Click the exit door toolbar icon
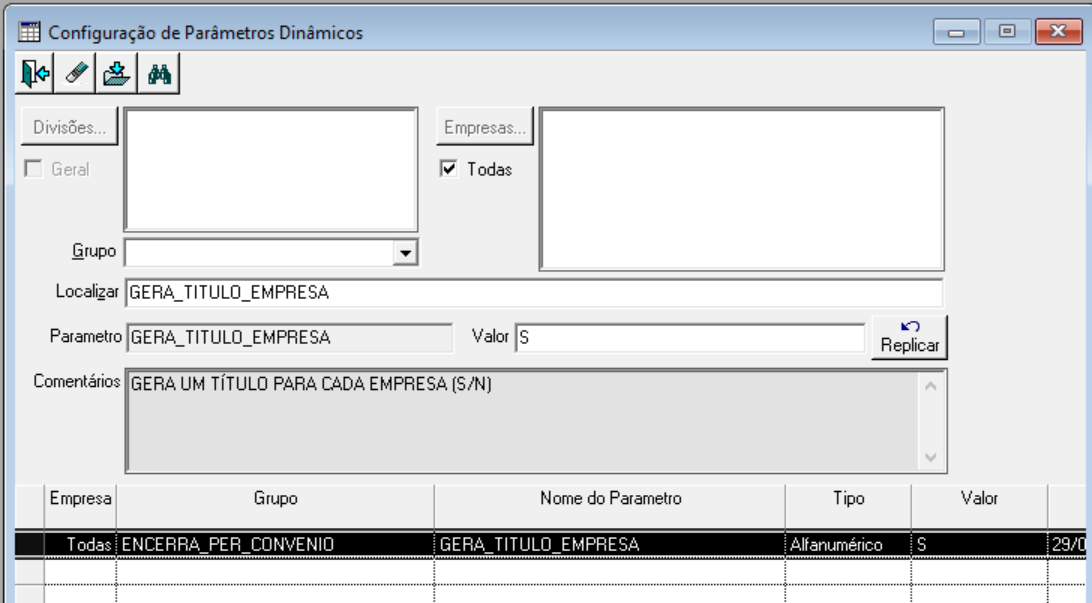Screen dimensions: 1092x603 (35, 73)
